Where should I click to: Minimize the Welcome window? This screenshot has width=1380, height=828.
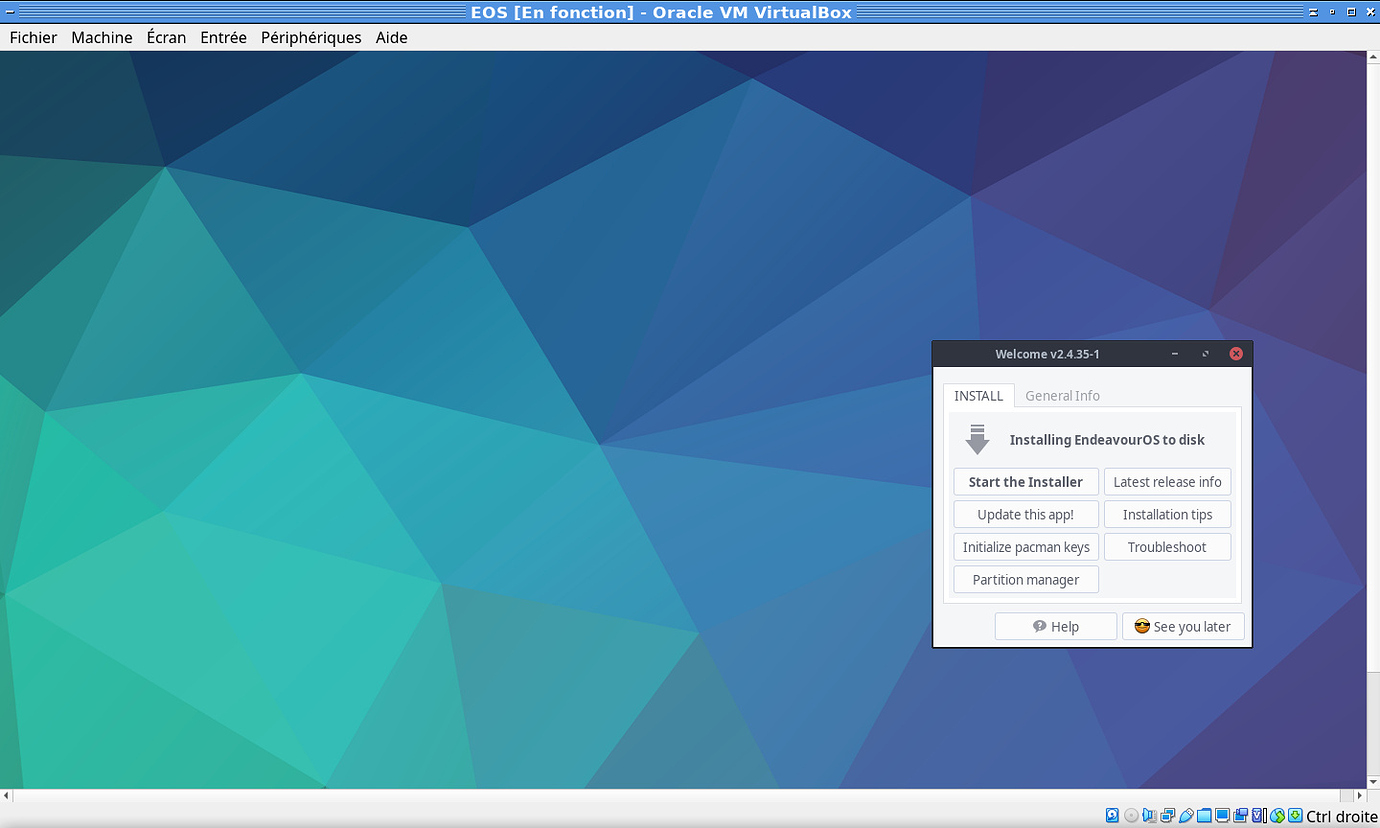(1174, 354)
